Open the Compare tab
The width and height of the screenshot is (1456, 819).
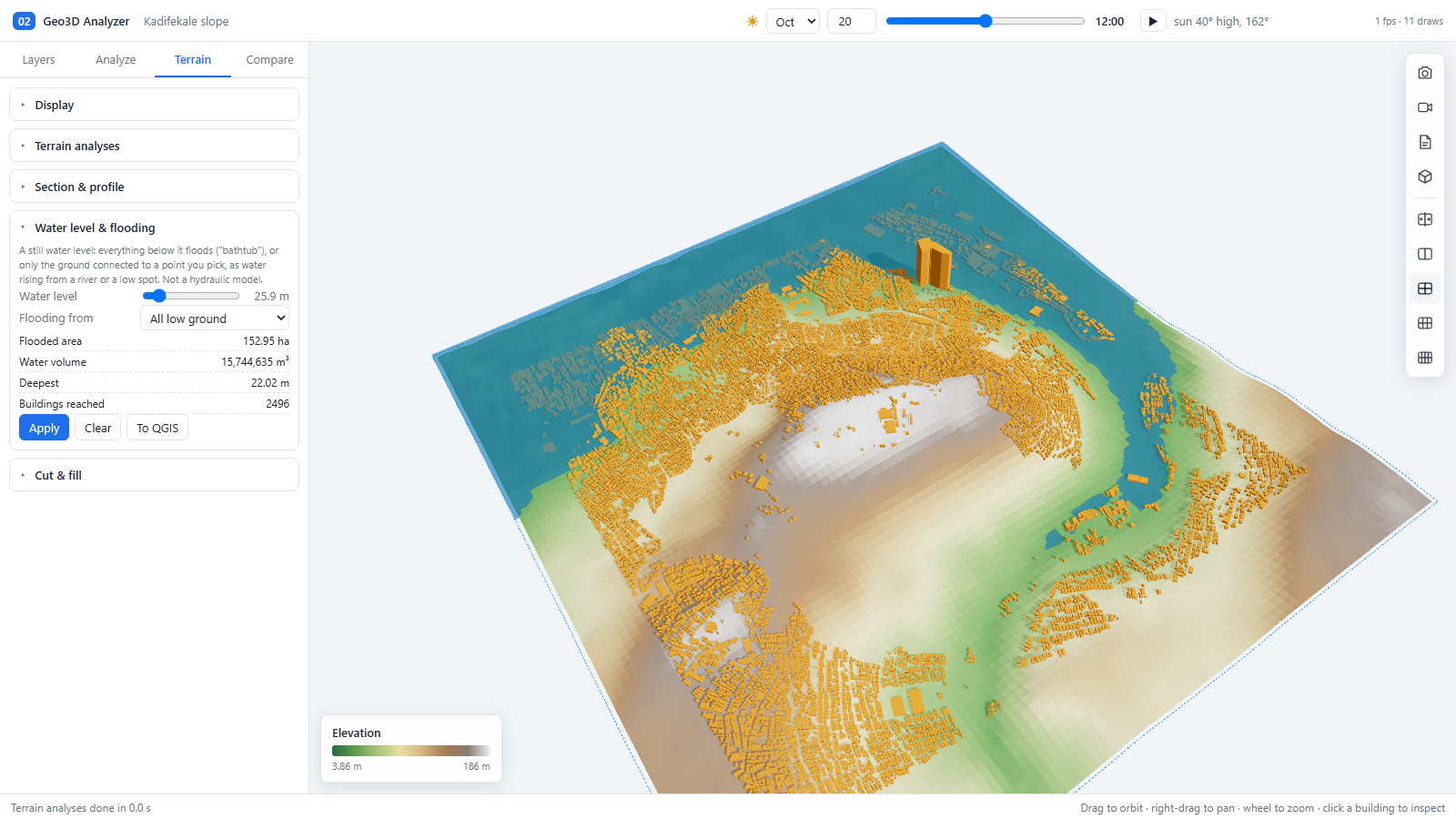pyautogui.click(x=269, y=59)
